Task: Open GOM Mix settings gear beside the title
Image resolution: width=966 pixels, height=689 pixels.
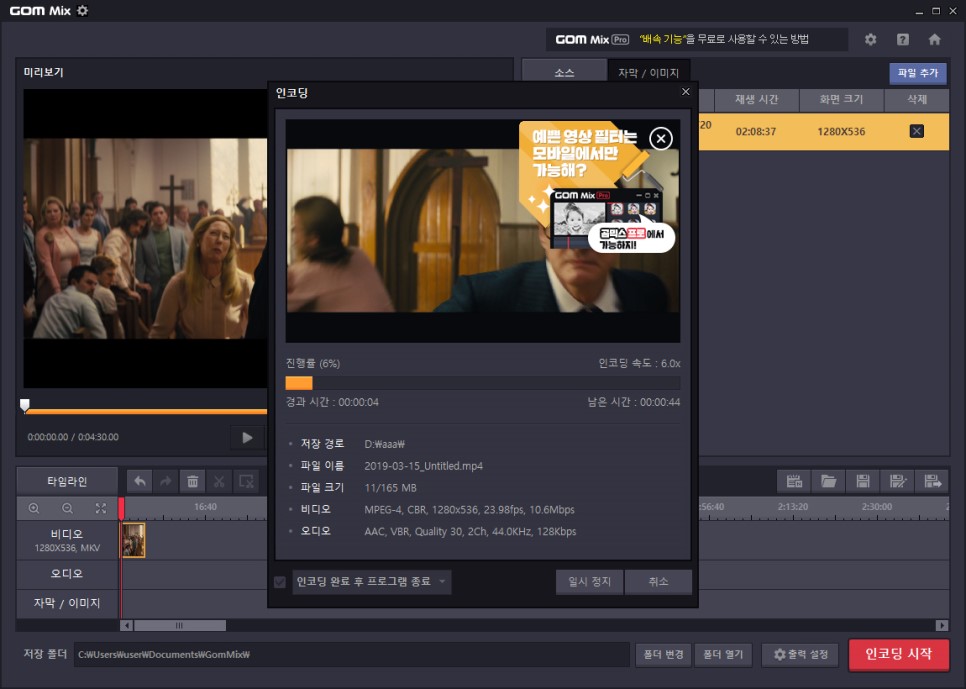Action: coord(83,10)
